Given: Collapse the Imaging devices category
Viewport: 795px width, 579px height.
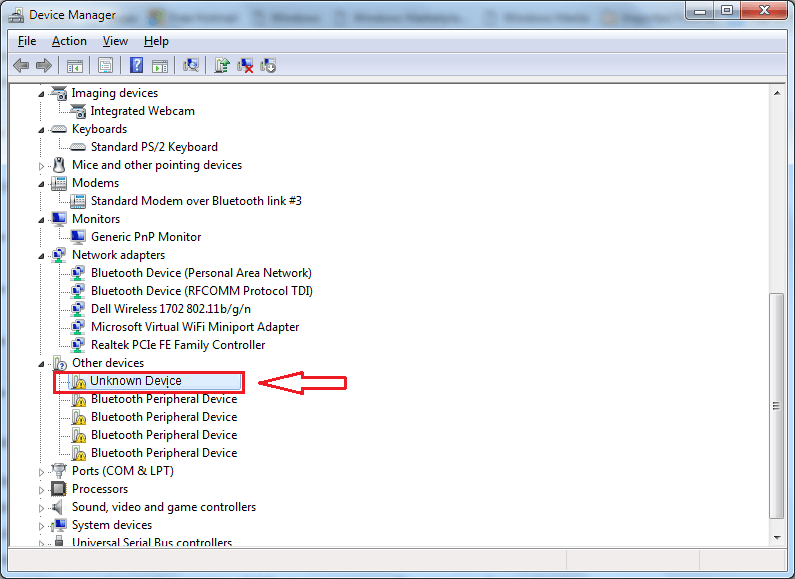Looking at the screenshot, I should pos(42,94).
